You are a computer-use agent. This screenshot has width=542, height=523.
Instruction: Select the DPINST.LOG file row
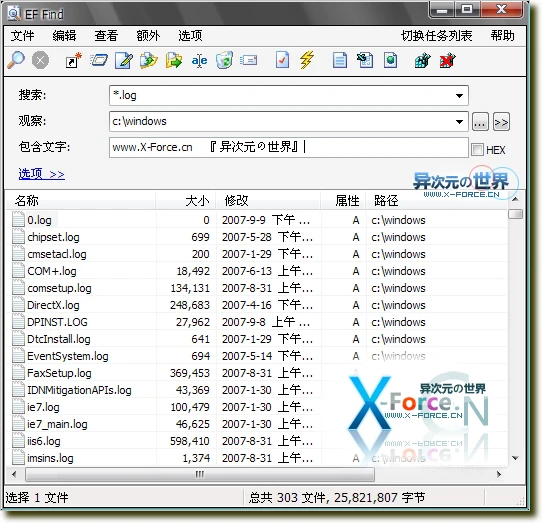tap(257, 322)
